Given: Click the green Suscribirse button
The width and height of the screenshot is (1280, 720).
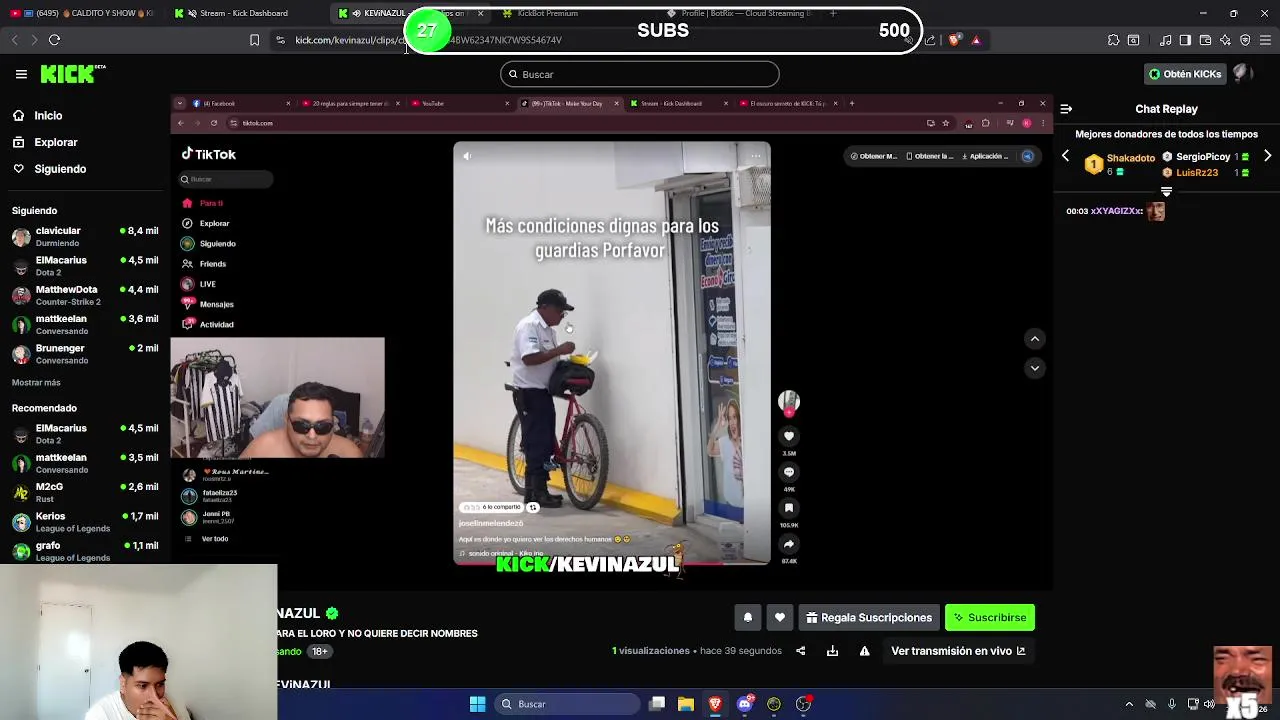Looking at the screenshot, I should coord(990,618).
